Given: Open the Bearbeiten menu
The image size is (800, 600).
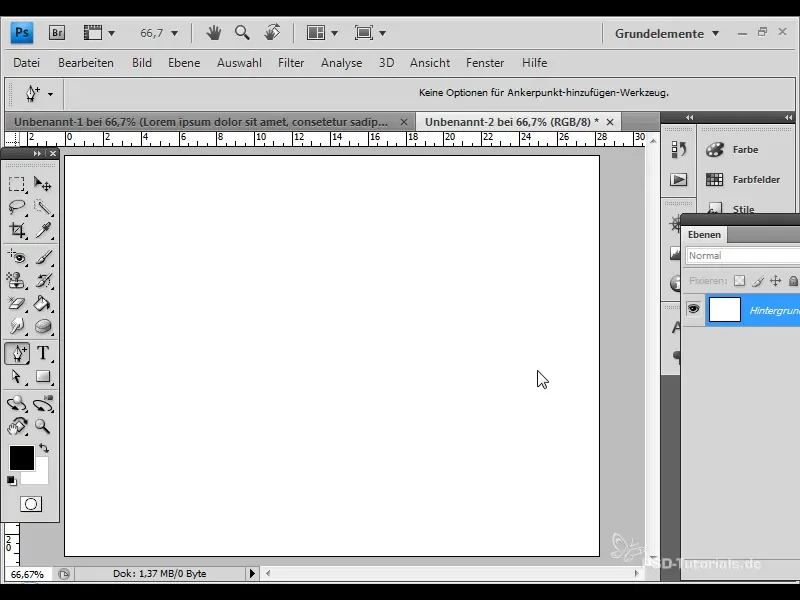Looking at the screenshot, I should [86, 63].
